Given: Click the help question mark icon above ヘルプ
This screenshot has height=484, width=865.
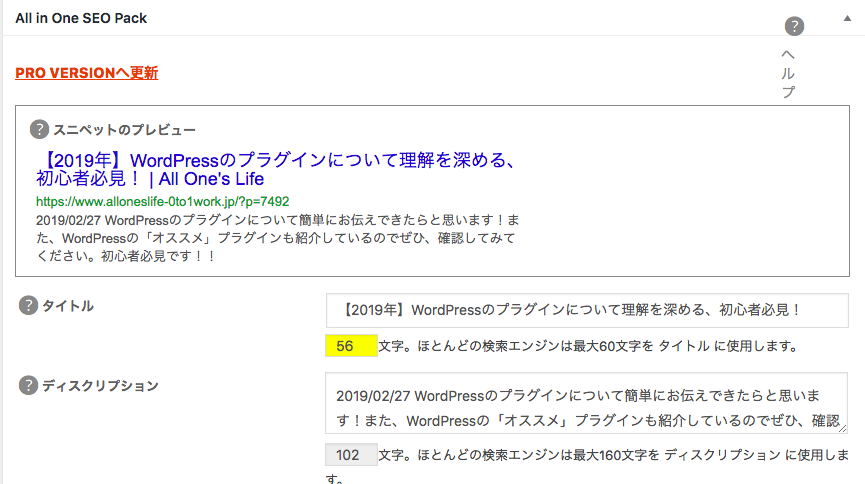Looking at the screenshot, I should [794, 27].
